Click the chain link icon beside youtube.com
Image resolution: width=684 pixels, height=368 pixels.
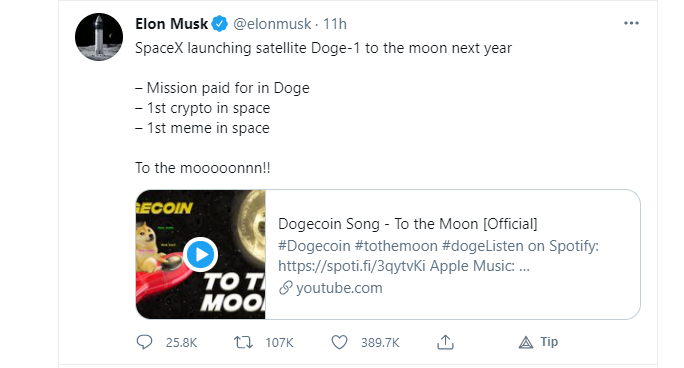pyautogui.click(x=285, y=288)
